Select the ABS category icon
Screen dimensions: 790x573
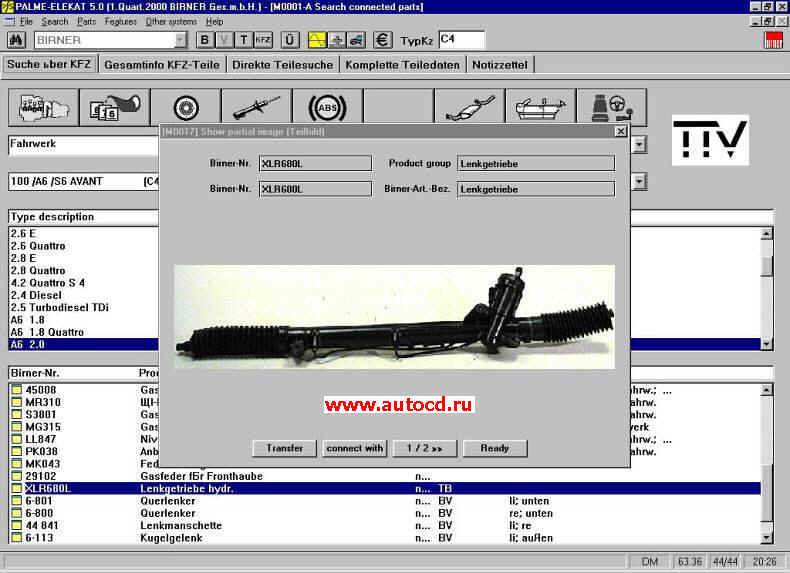328,107
